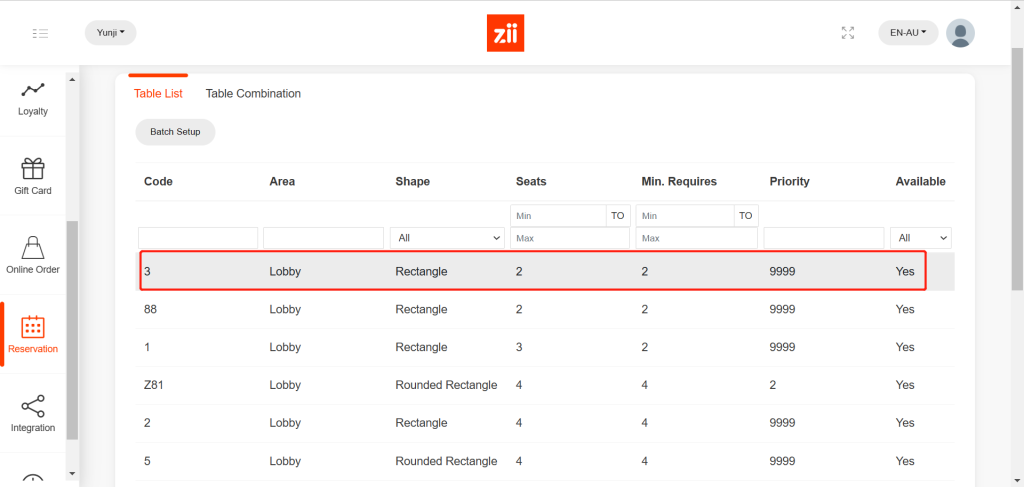Click the red zii logo
The height and width of the screenshot is (487, 1024).
pyautogui.click(x=507, y=33)
